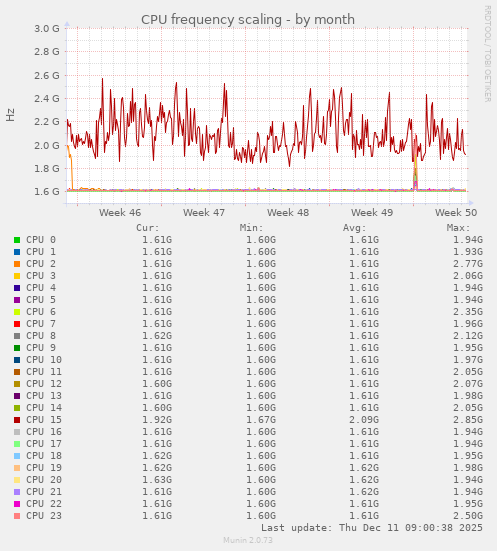Click the CPU 11 legend label
This screenshot has height=551, width=497.
44,372
